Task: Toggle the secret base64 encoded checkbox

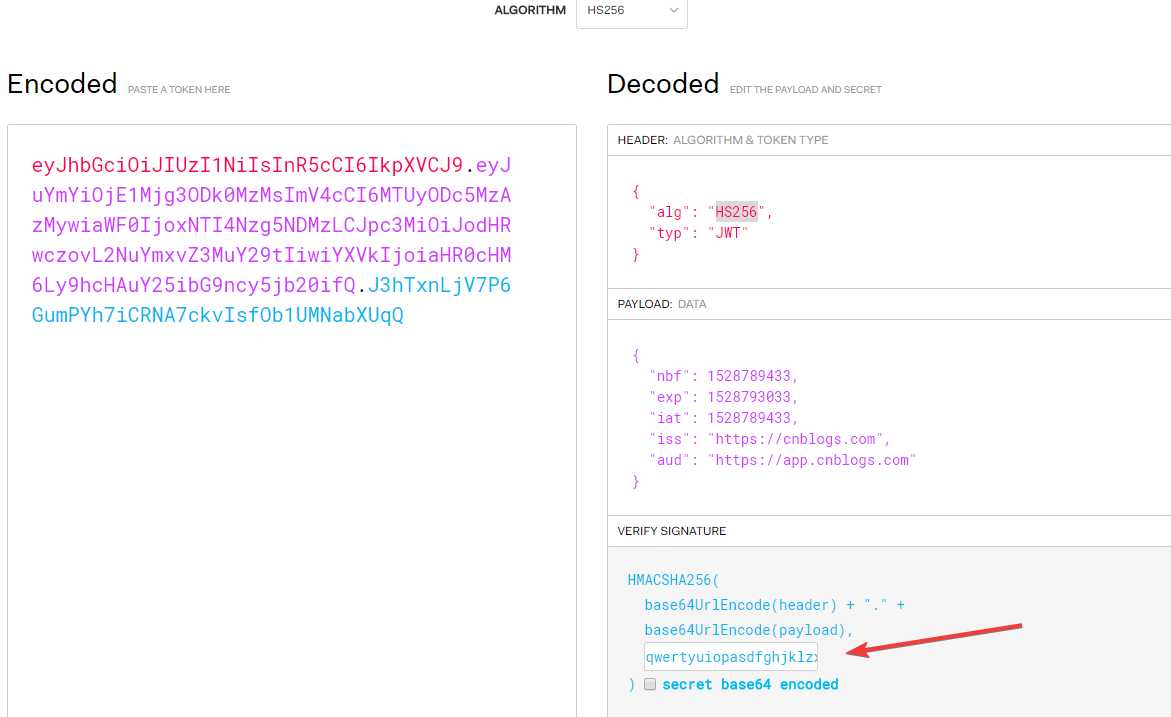Action: [x=650, y=684]
